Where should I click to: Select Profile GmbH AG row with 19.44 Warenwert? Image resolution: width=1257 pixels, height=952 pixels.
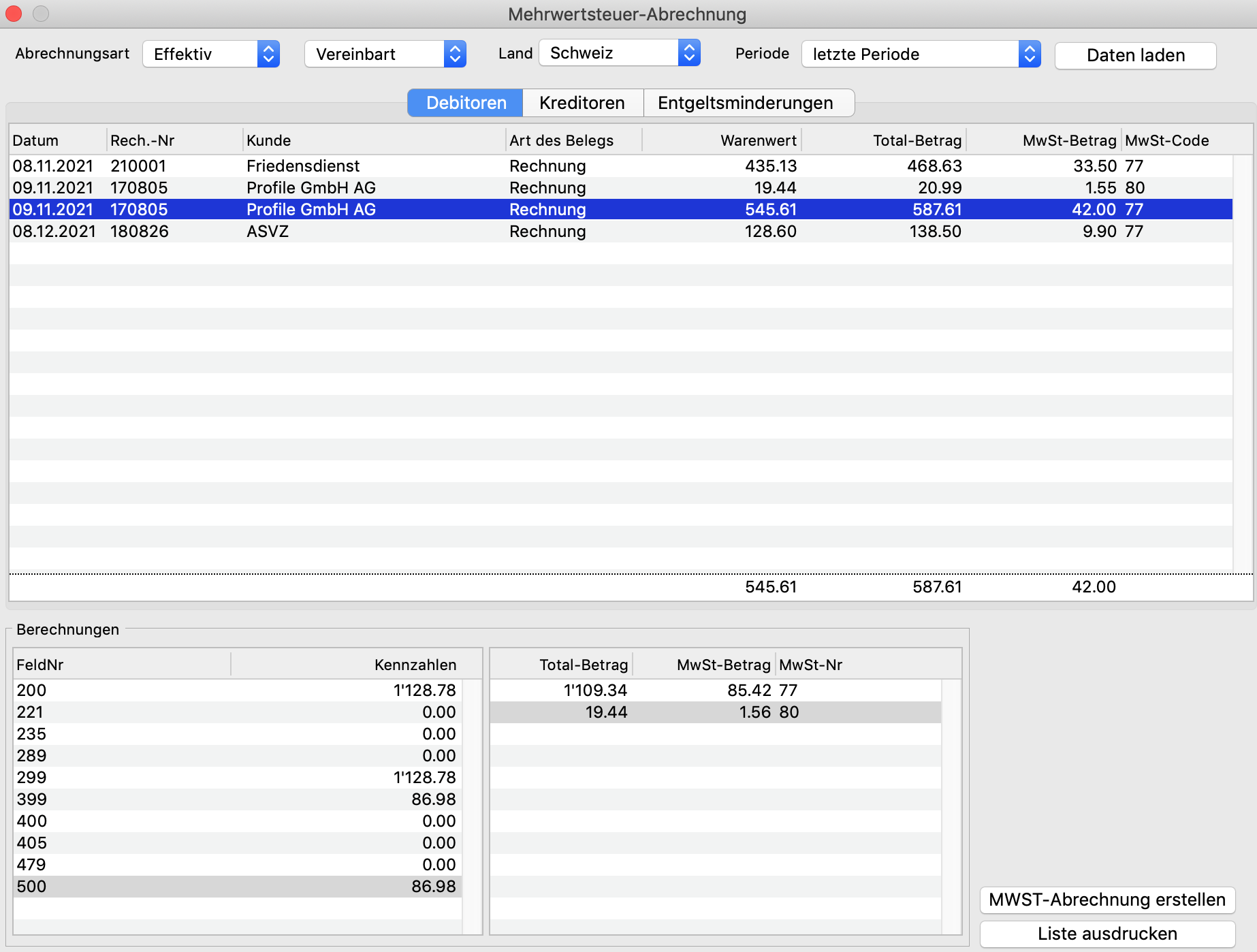pos(311,188)
